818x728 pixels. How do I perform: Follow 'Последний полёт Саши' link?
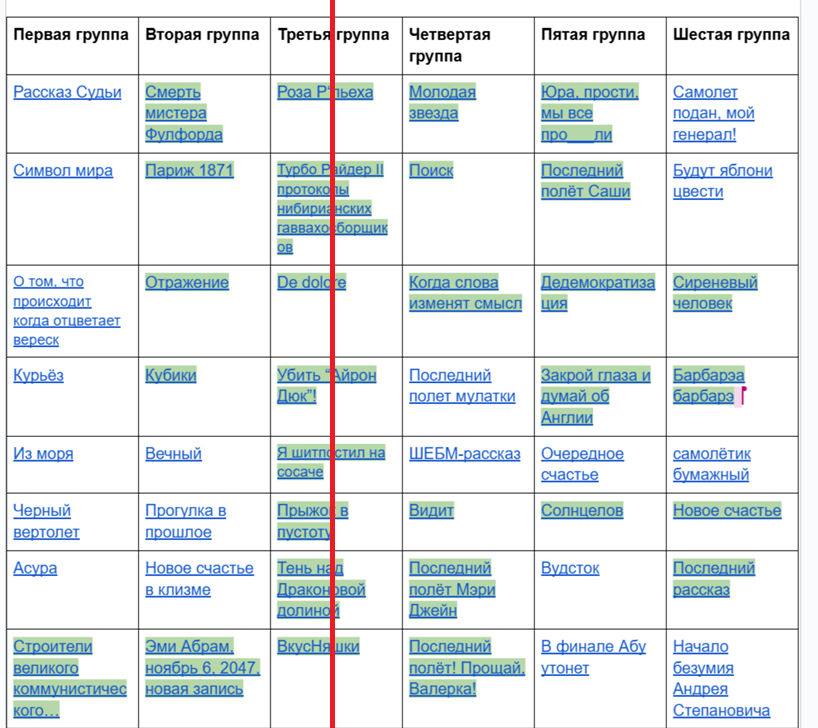point(585,181)
